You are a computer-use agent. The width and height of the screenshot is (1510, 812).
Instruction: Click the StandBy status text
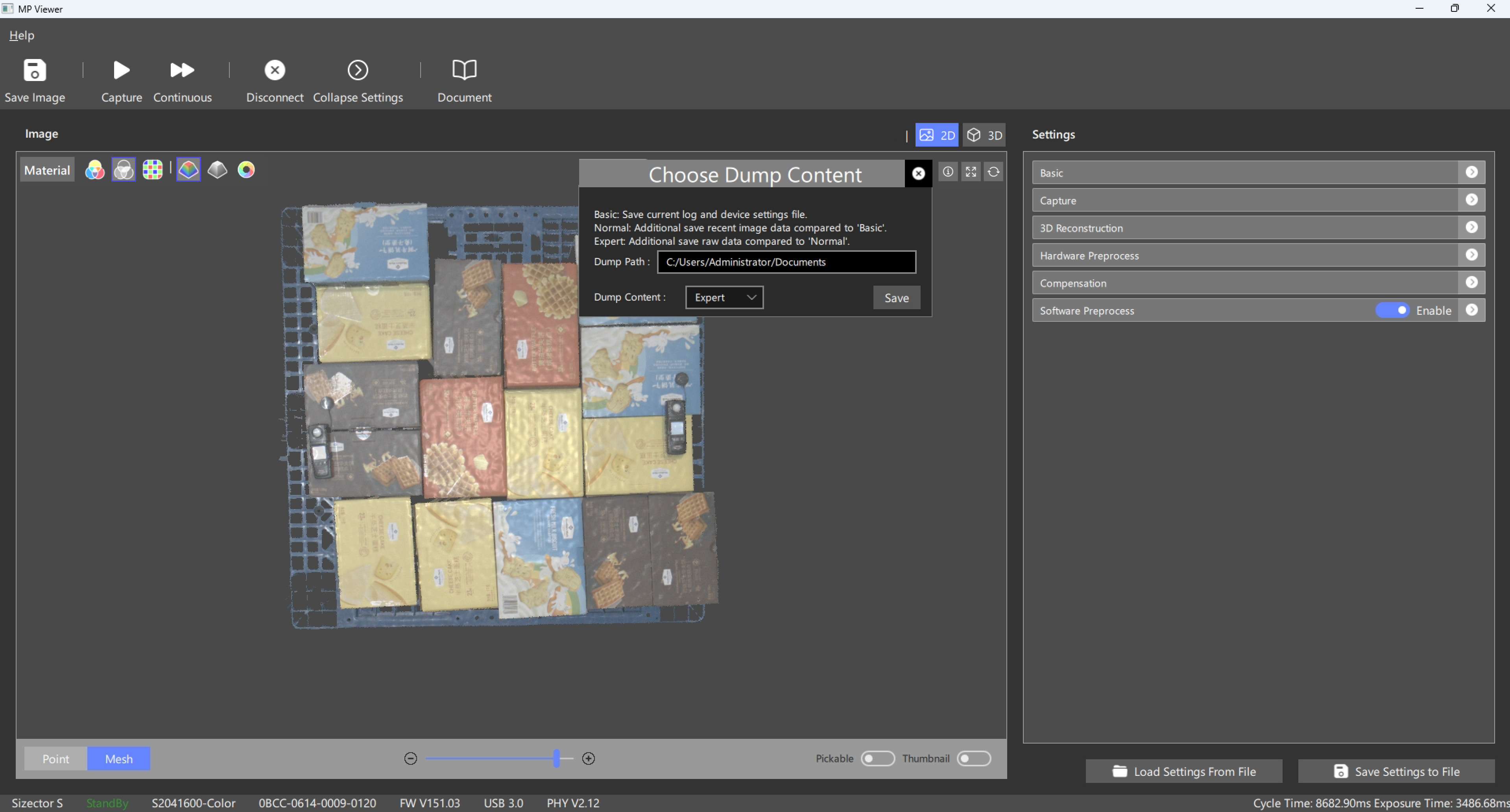click(107, 803)
